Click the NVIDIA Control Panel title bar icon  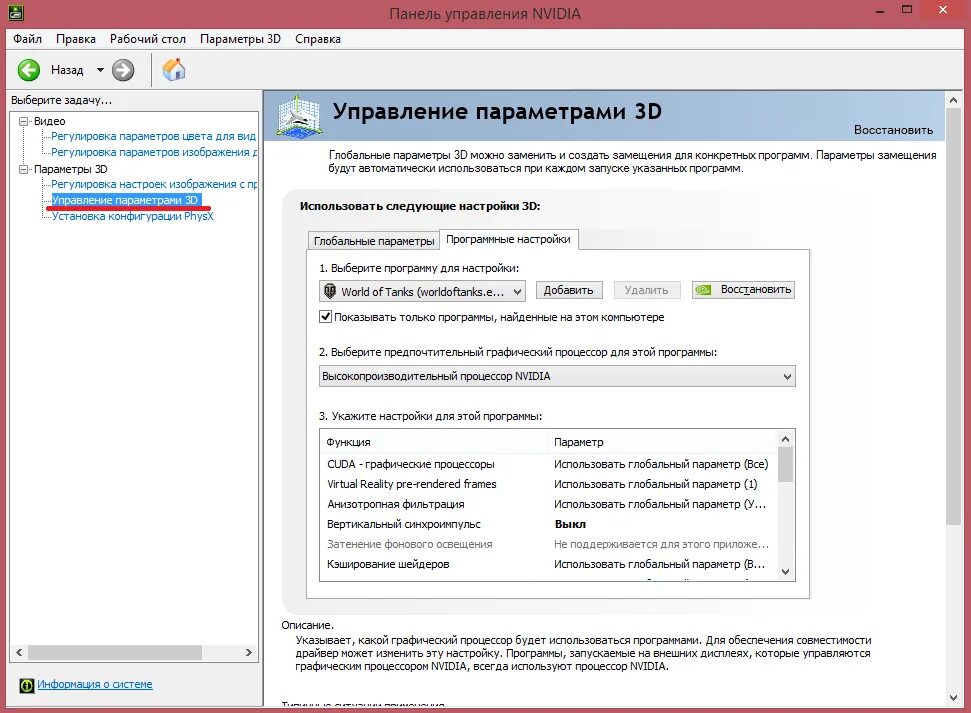pyautogui.click(x=15, y=11)
